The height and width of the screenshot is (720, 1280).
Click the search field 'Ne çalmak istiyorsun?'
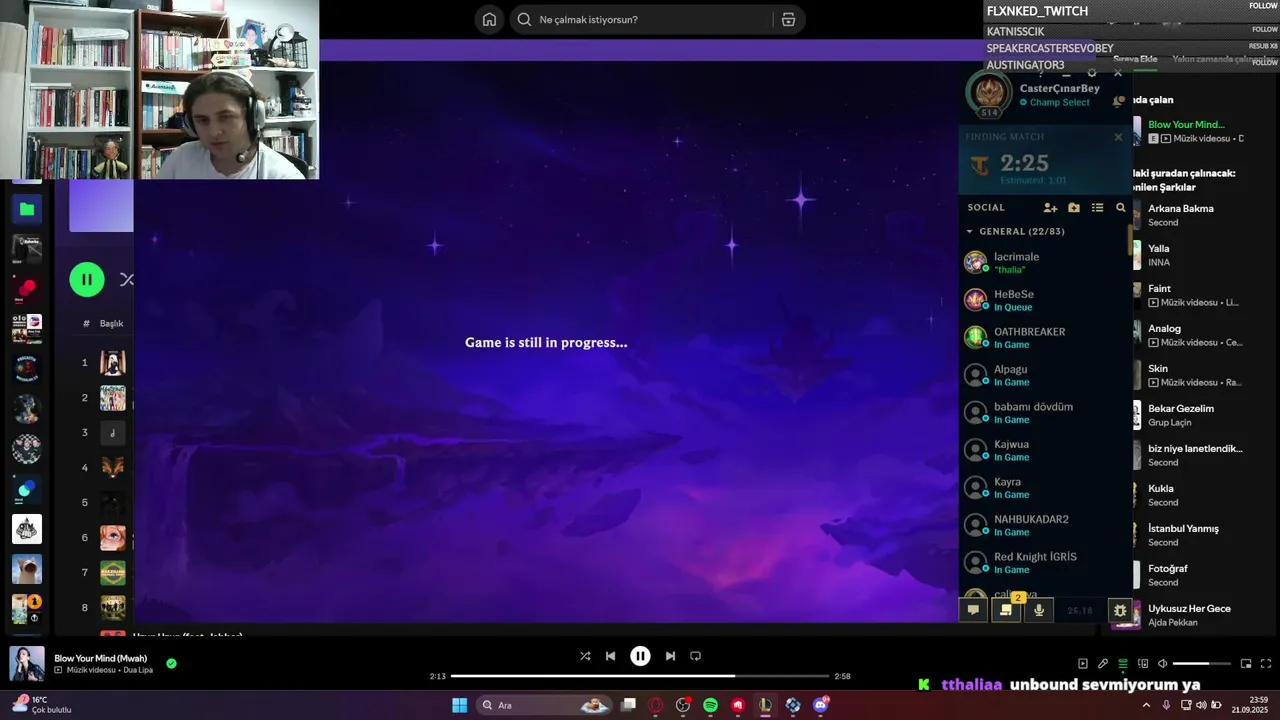click(640, 19)
